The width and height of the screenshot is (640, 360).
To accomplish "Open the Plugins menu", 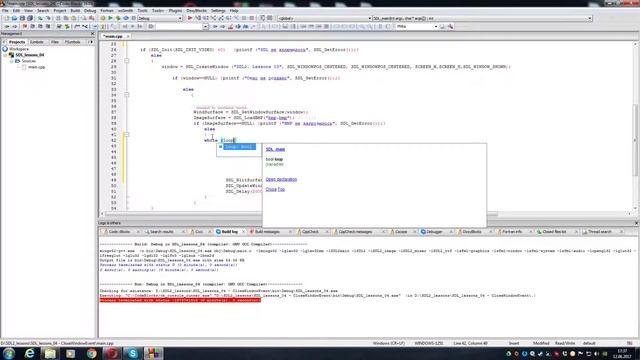I will coord(175,11).
